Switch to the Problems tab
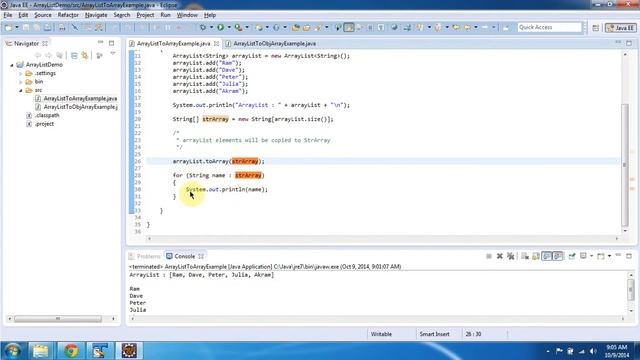 [144, 256]
